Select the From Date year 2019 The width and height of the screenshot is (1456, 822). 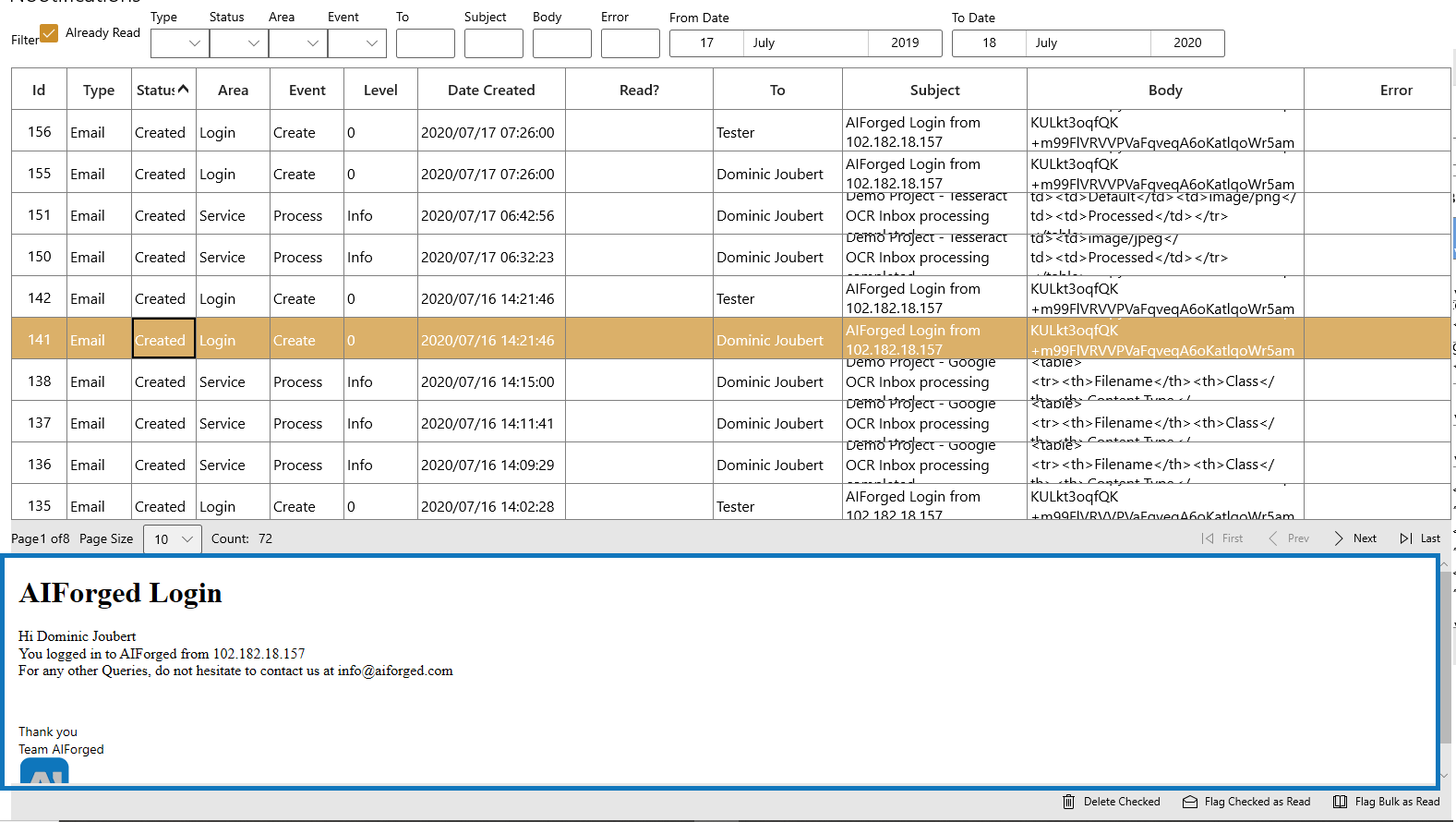(905, 43)
